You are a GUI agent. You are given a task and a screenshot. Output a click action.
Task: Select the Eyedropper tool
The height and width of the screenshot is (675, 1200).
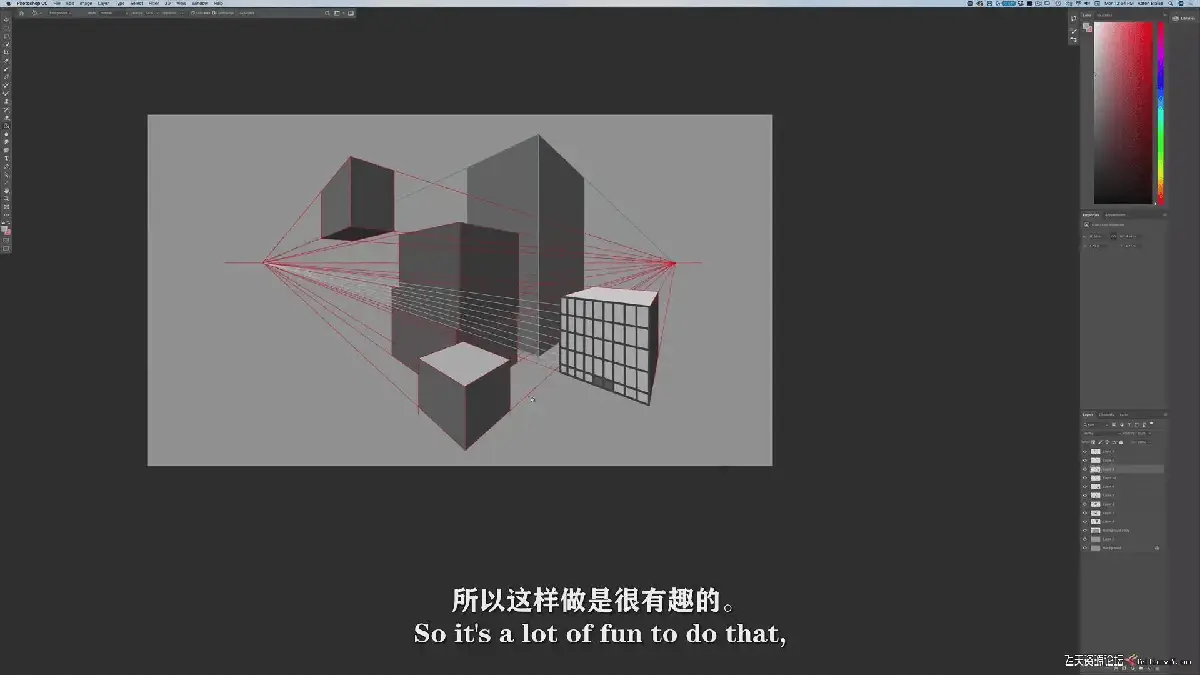[5, 60]
